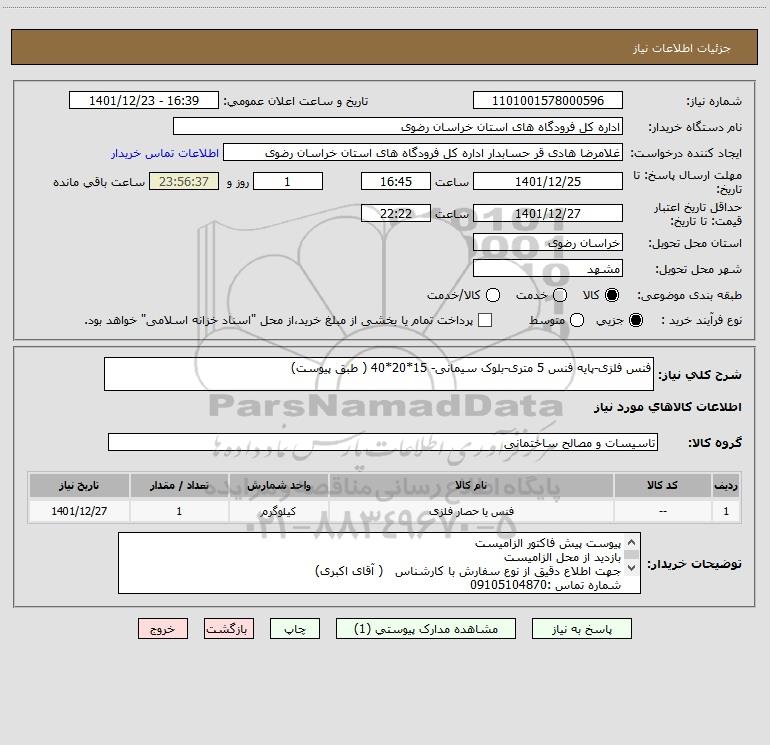Click the unit cell کیلوگرم
The width and height of the screenshot is (770, 745).
click(278, 511)
